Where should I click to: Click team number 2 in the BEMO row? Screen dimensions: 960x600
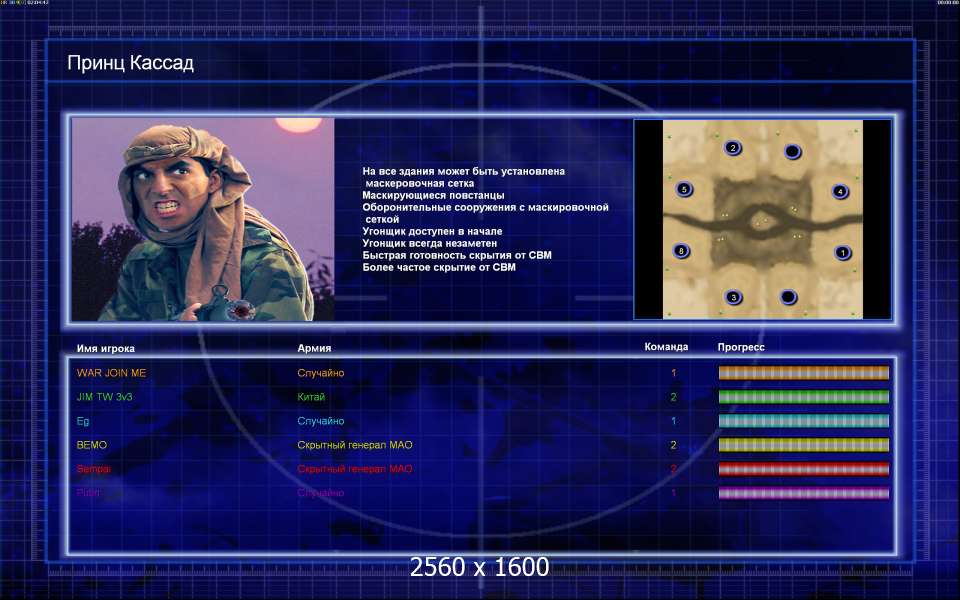tap(673, 445)
